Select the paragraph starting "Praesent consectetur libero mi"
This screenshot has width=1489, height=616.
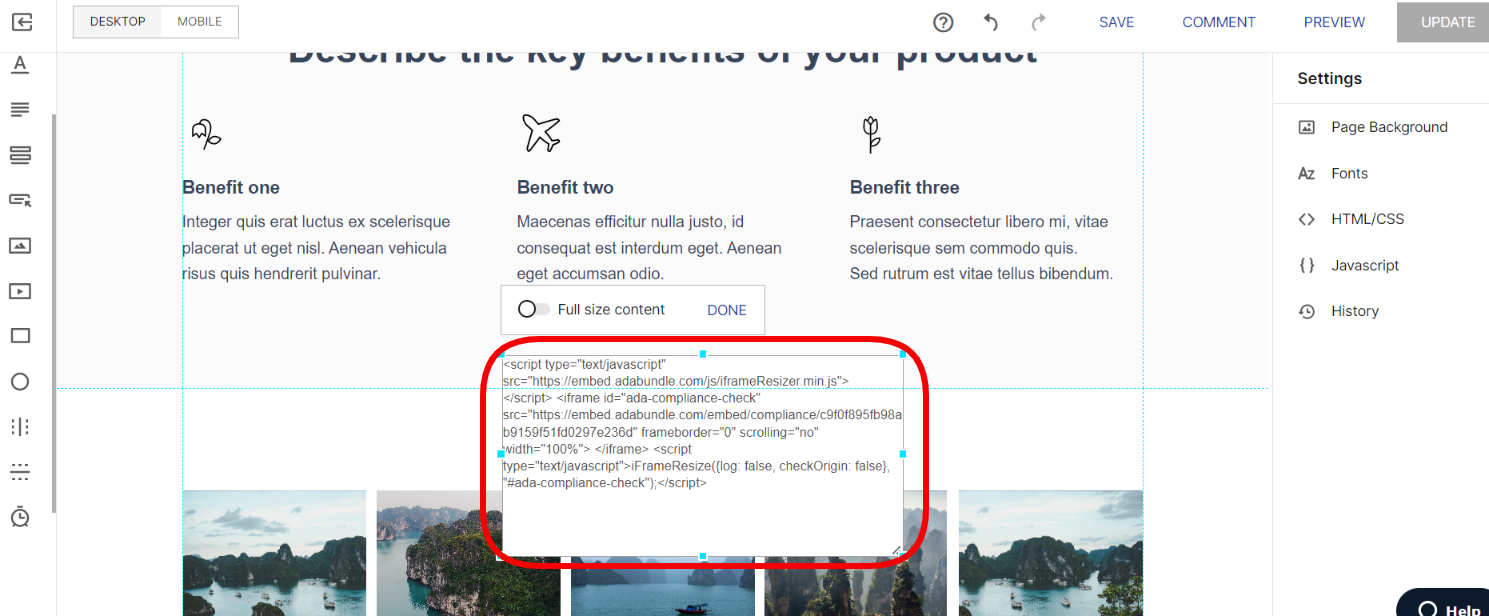click(981, 247)
